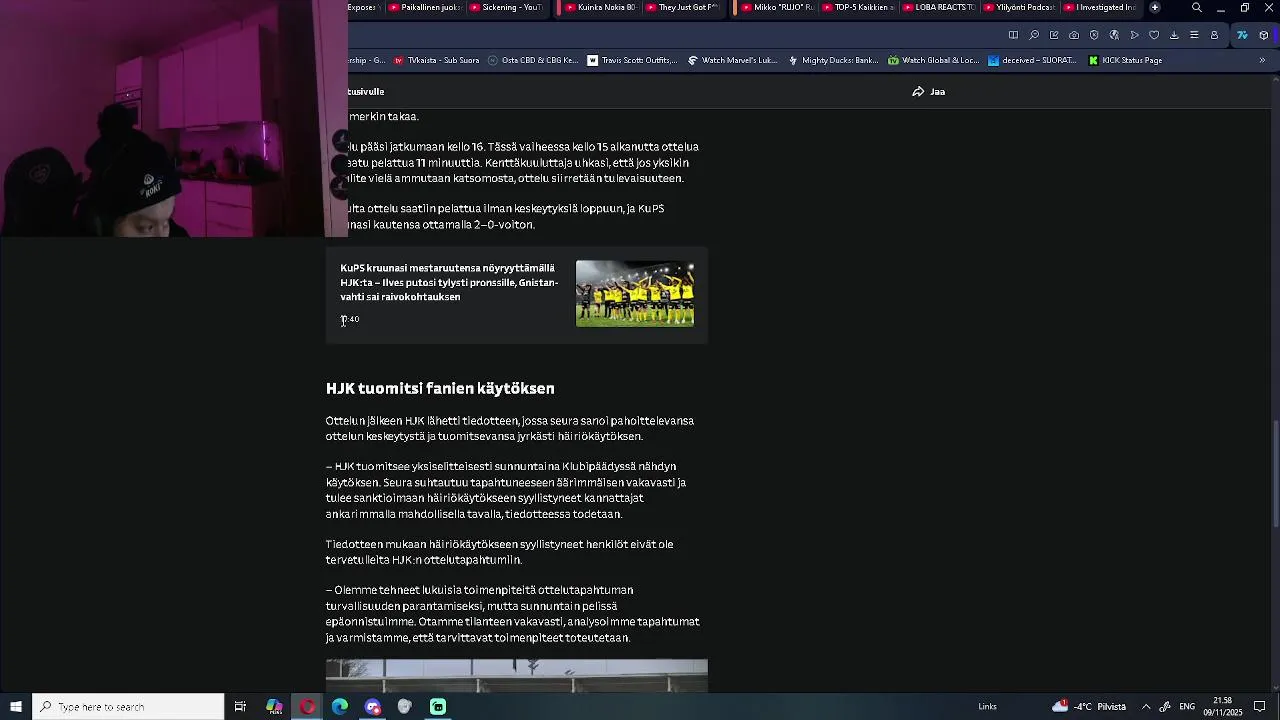Viewport: 1280px width, 720px height.
Task: Switch to the 'LOBA REACTS' tab
Action: coord(939,7)
